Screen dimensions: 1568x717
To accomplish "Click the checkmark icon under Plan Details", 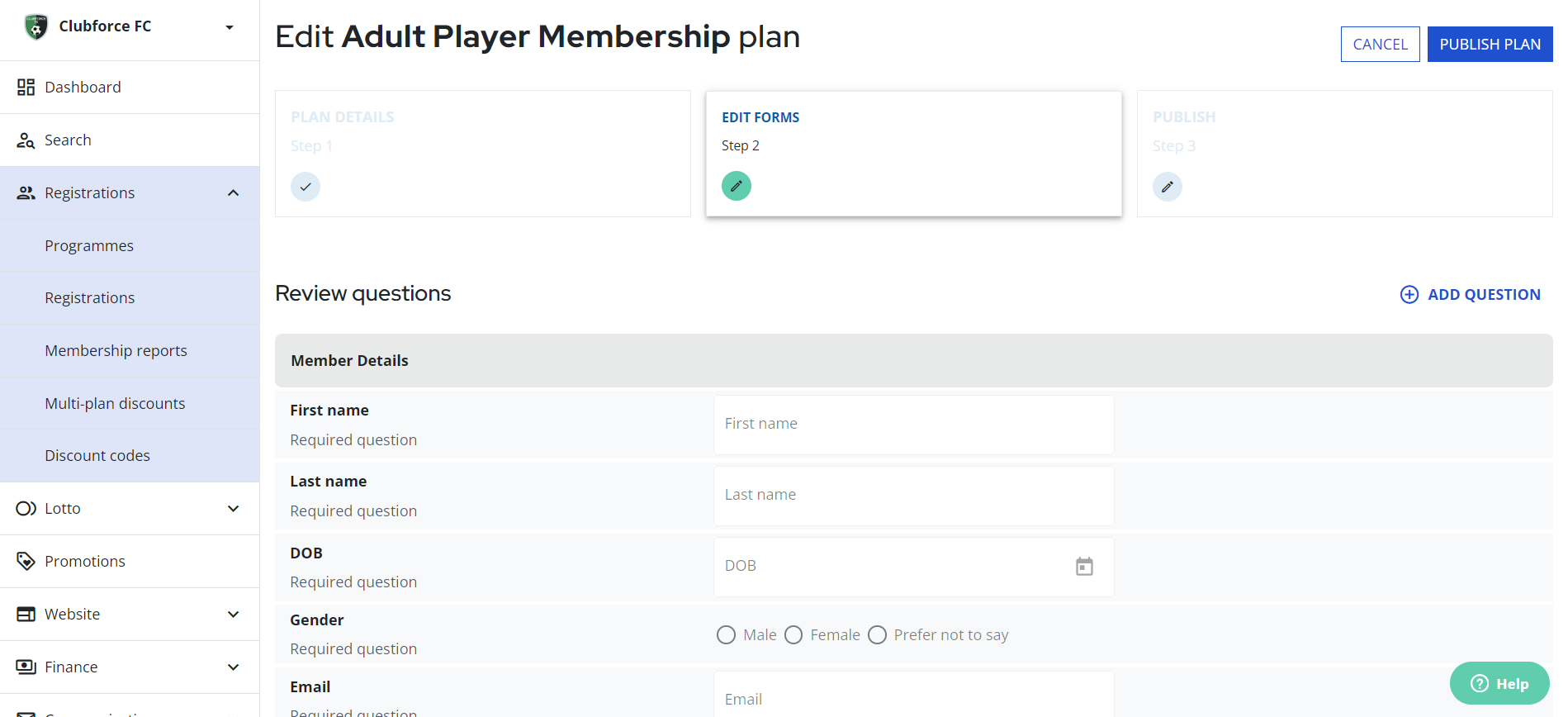I will [306, 186].
